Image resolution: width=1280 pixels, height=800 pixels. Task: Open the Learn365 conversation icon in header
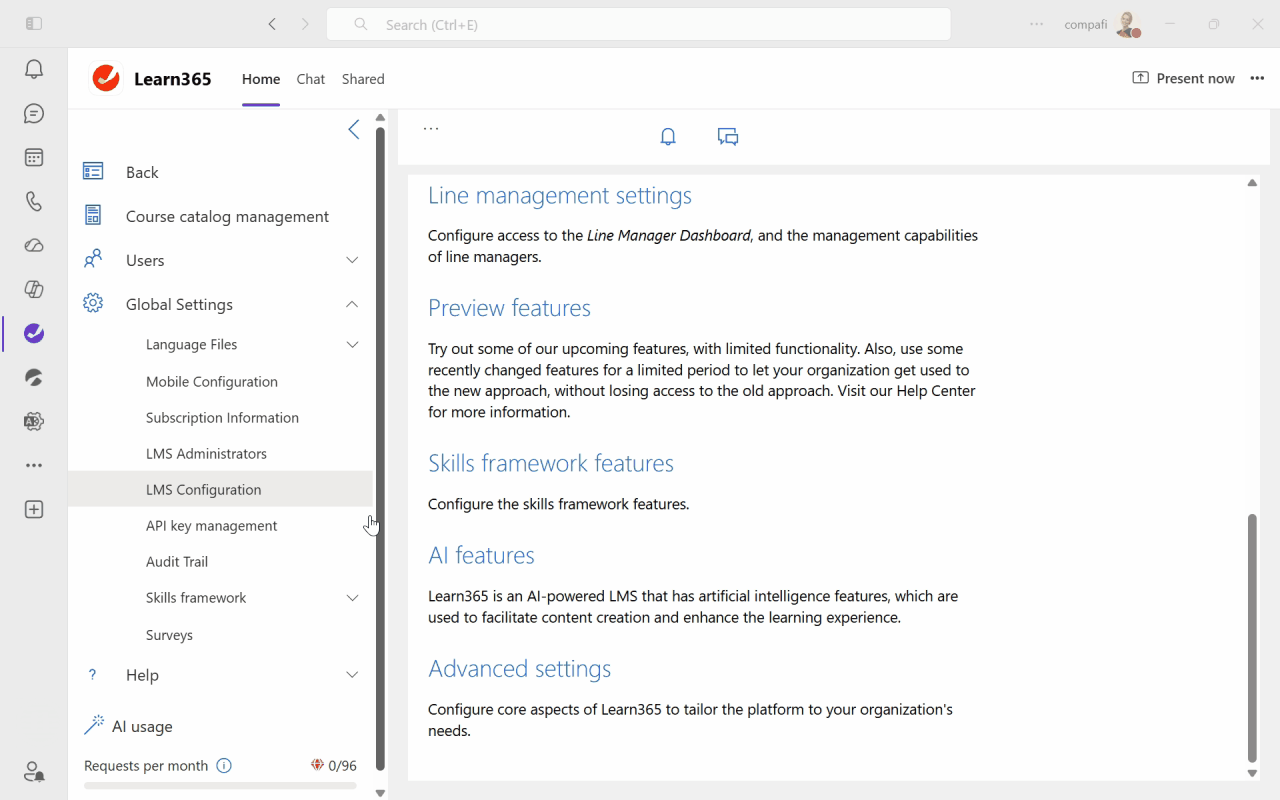728,137
